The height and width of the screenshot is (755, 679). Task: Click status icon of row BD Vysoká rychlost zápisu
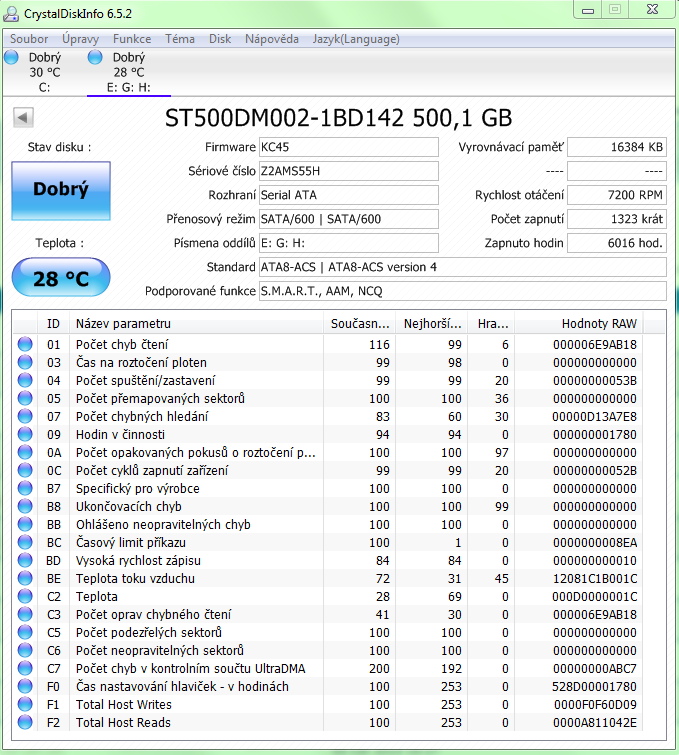point(25,560)
